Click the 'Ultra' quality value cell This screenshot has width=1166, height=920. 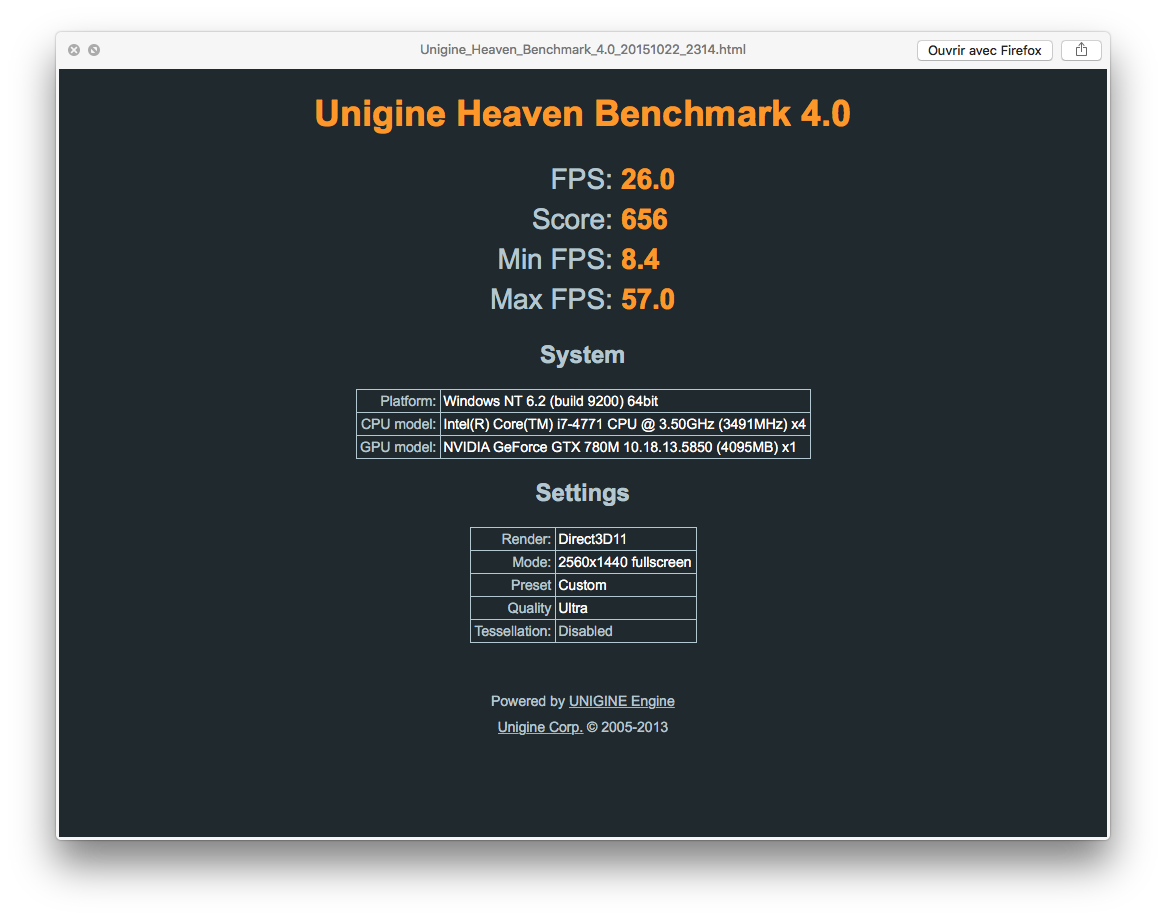[625, 608]
